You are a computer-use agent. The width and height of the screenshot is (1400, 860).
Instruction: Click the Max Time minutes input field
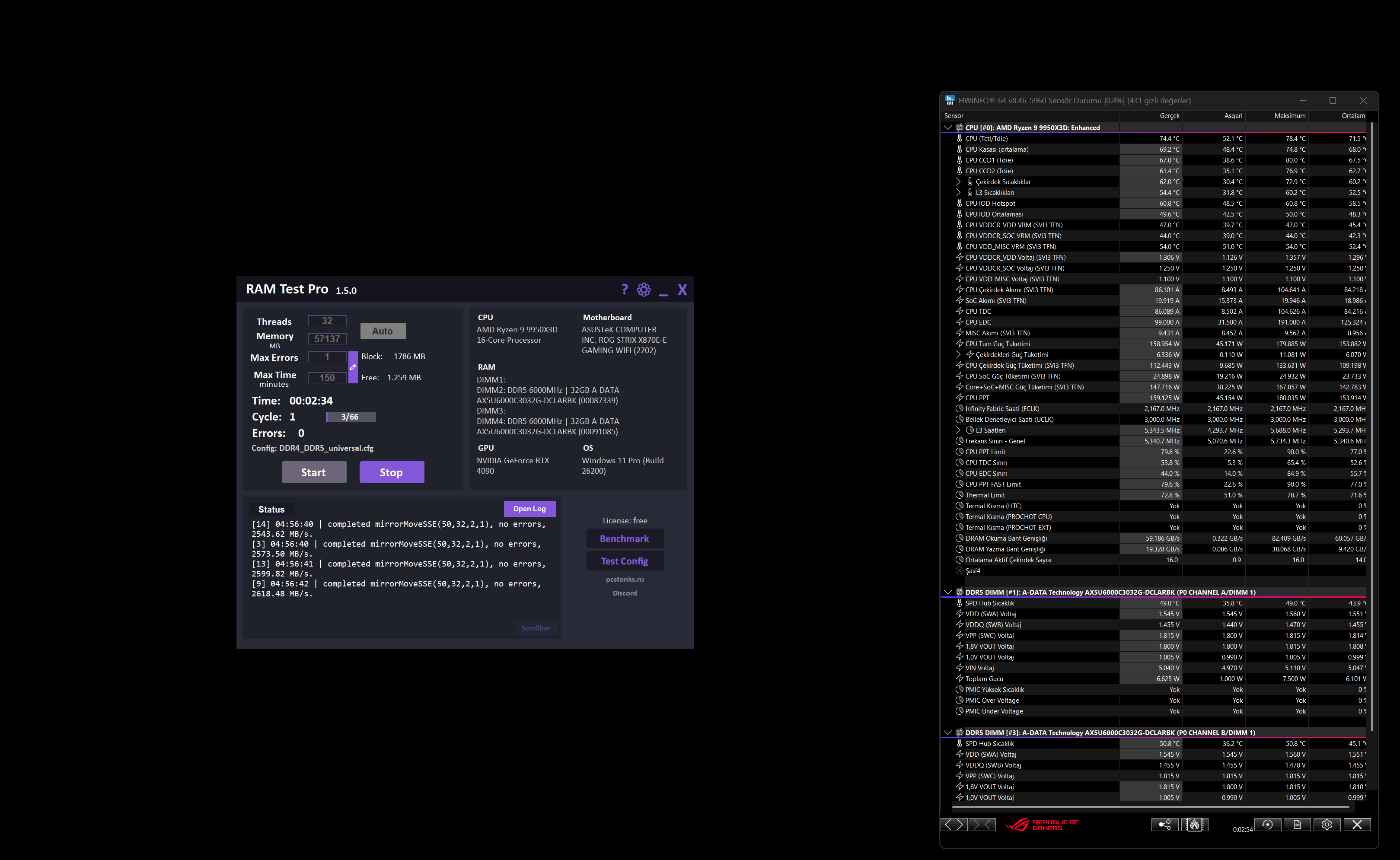(327, 378)
